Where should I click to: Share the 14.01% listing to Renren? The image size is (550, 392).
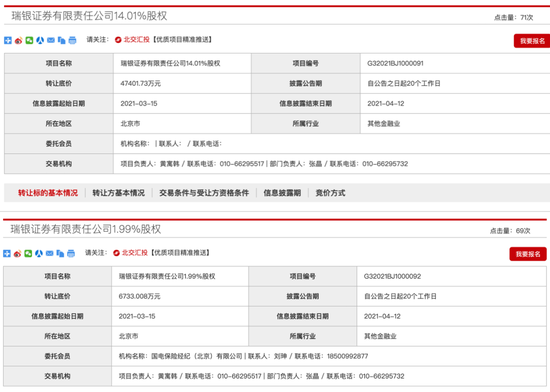pyautogui.click(x=40, y=40)
